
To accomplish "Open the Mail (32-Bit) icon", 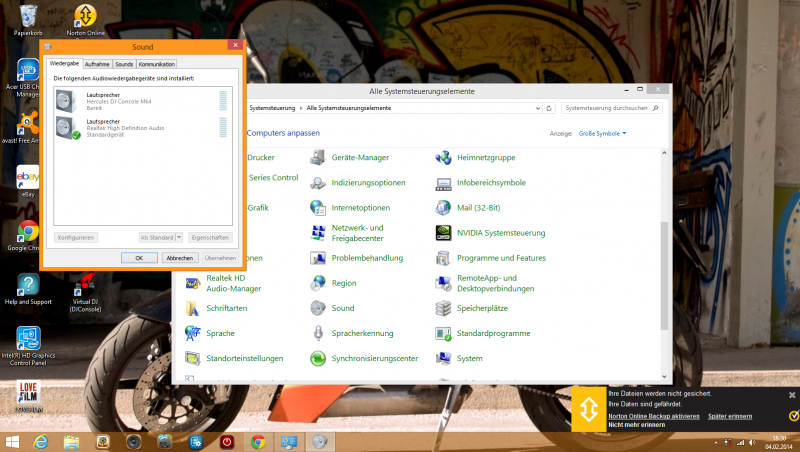I will click(444, 208).
